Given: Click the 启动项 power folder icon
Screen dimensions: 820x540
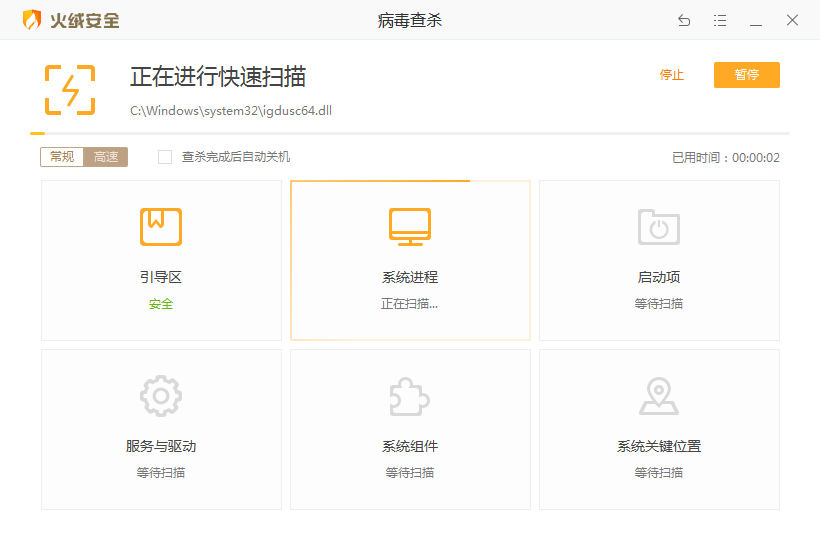Looking at the screenshot, I should click(659, 227).
